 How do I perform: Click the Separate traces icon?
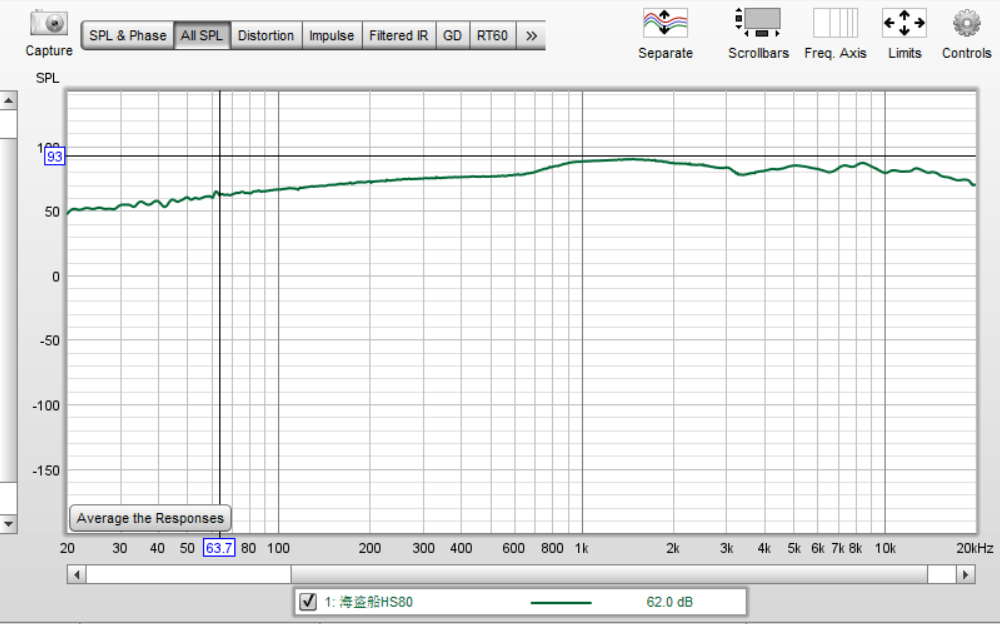coord(665,23)
